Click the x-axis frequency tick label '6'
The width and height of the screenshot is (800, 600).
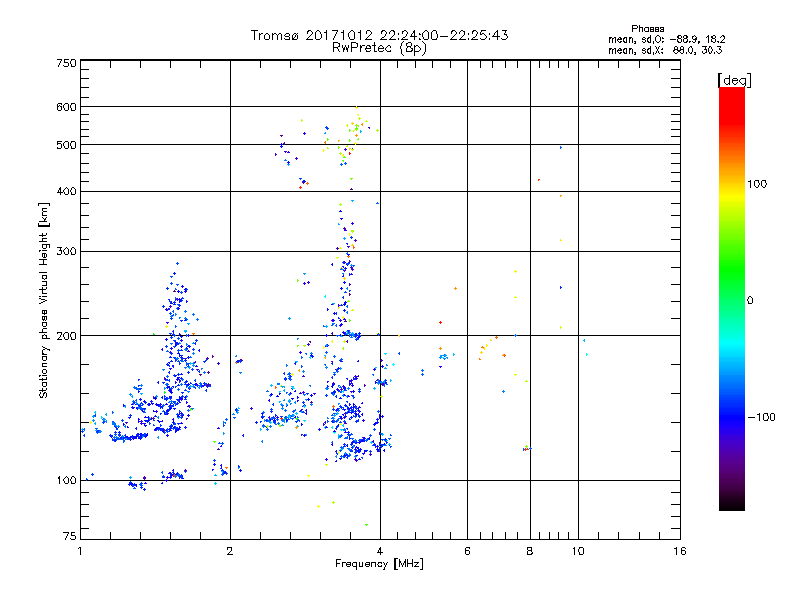467,551
